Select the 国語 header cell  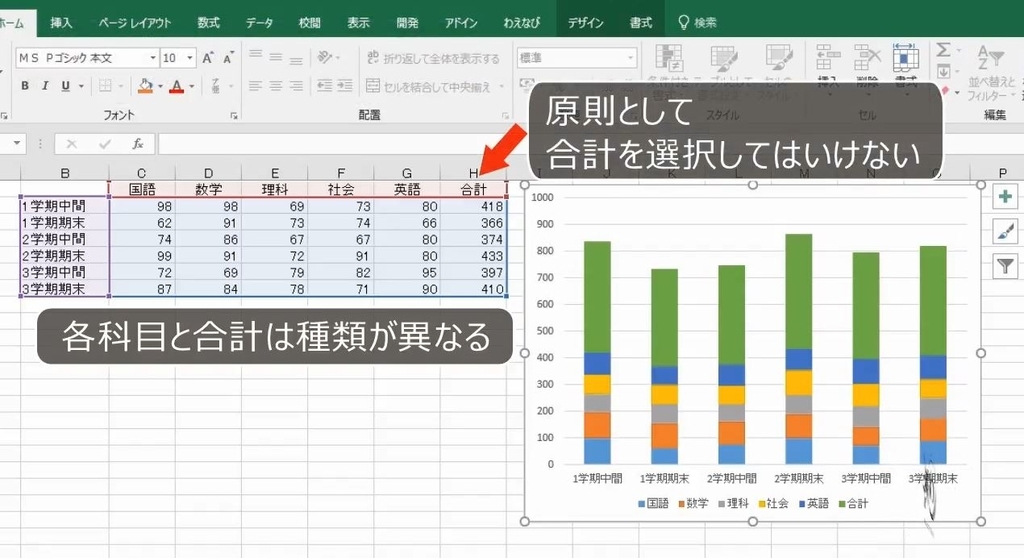(x=142, y=189)
